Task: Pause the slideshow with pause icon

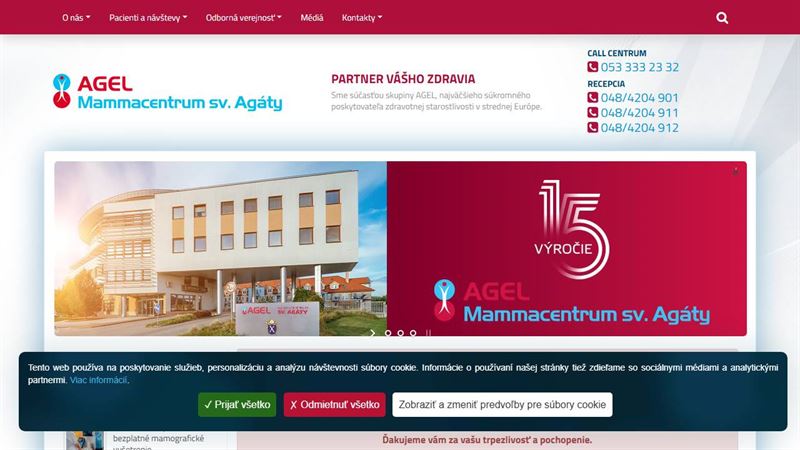Action: [429, 333]
